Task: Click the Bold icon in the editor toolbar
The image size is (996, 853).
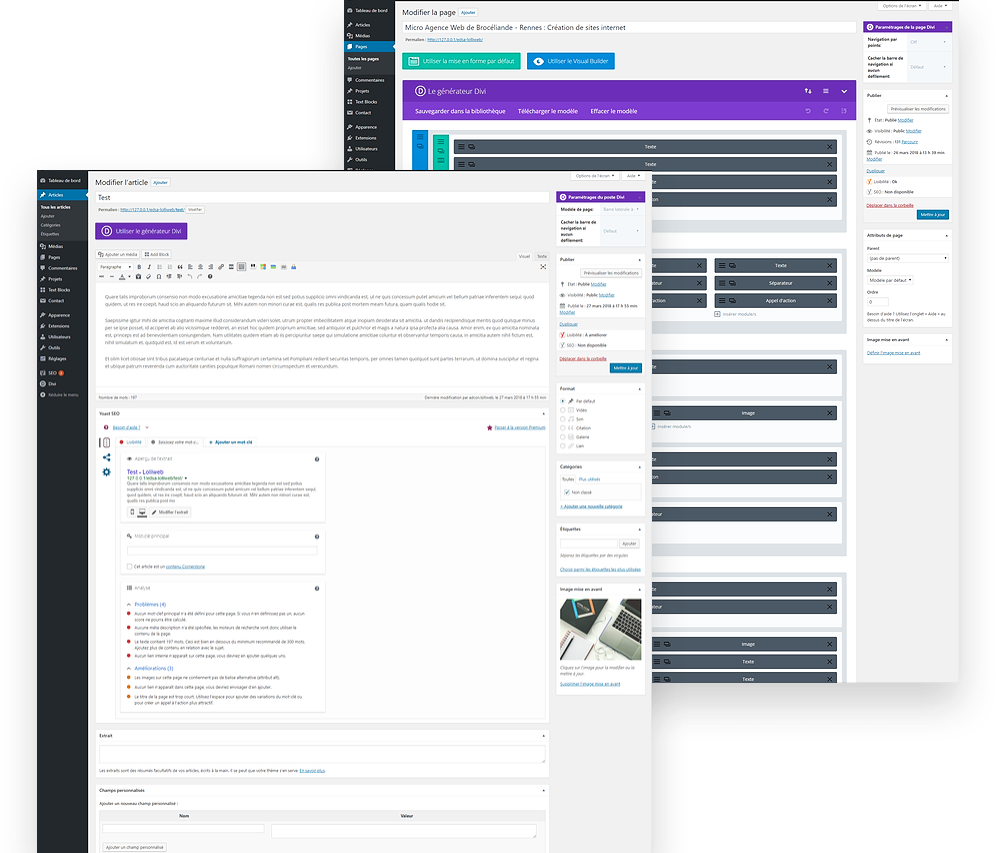Action: pyautogui.click(x=149, y=267)
